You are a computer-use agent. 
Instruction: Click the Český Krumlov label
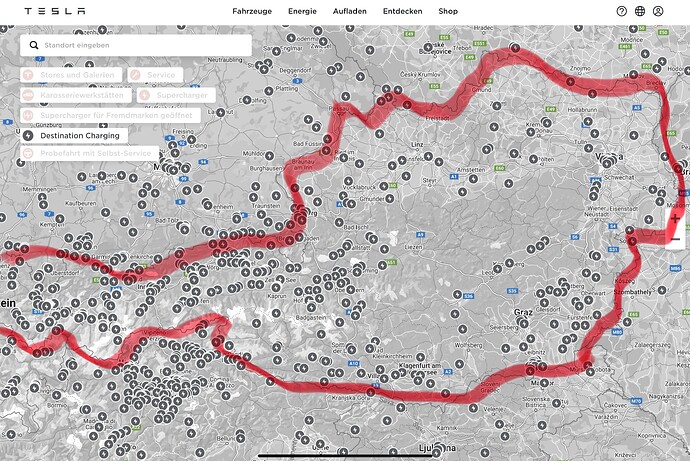[x=421, y=74]
